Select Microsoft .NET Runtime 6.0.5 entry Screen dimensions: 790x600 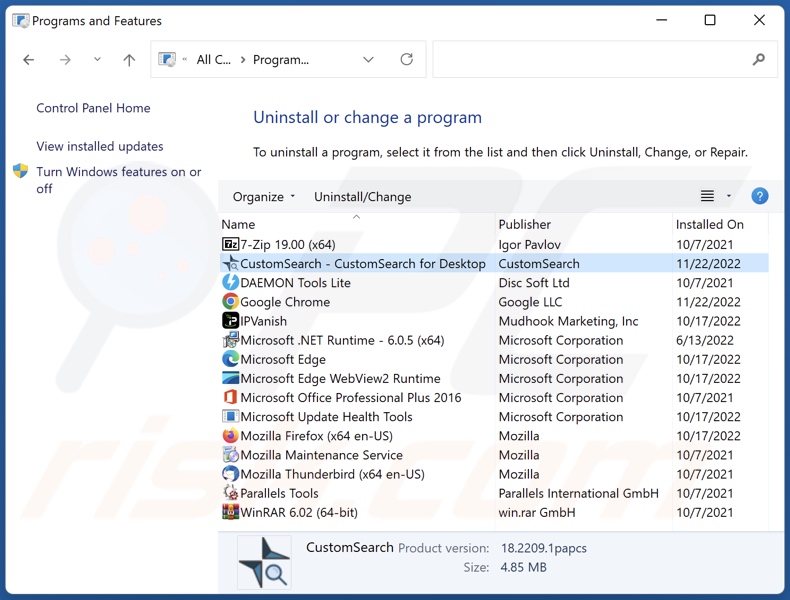(342, 340)
